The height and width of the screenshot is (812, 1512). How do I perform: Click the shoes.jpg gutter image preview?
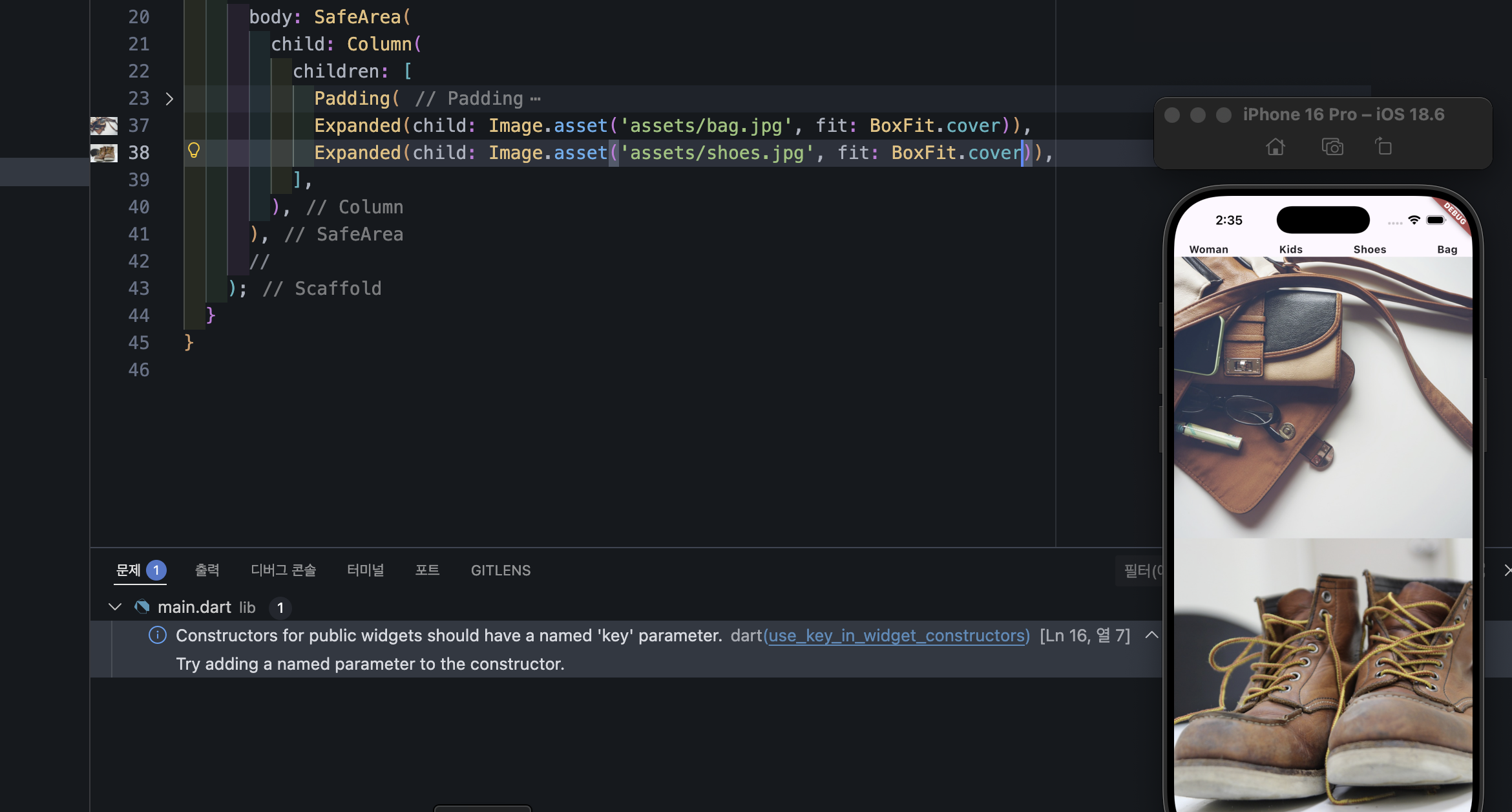104,153
